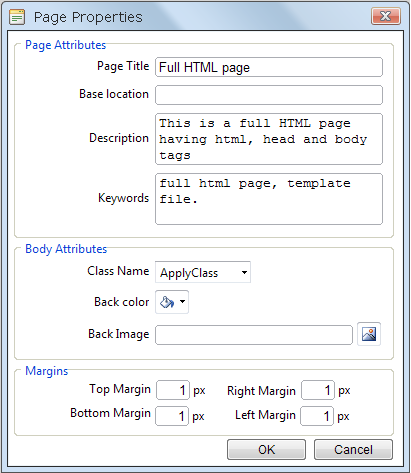Select the Top Margin value box
This screenshot has height=473, width=411.
173,390
